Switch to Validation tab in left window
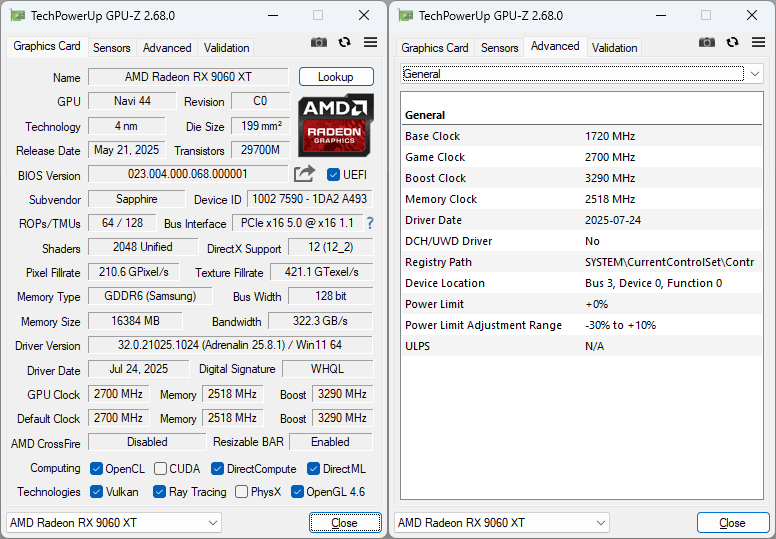776x539 pixels. click(227, 48)
